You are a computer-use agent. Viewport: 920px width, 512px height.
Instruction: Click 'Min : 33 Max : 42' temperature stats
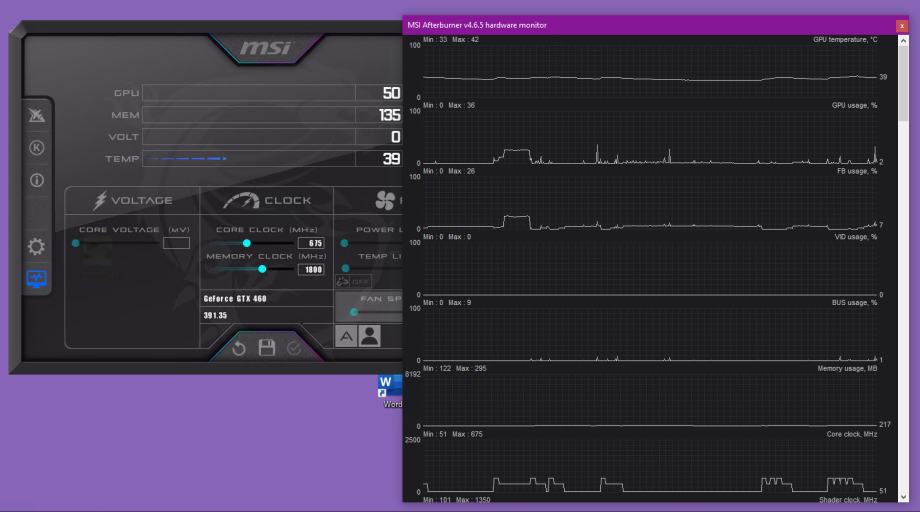coord(451,39)
